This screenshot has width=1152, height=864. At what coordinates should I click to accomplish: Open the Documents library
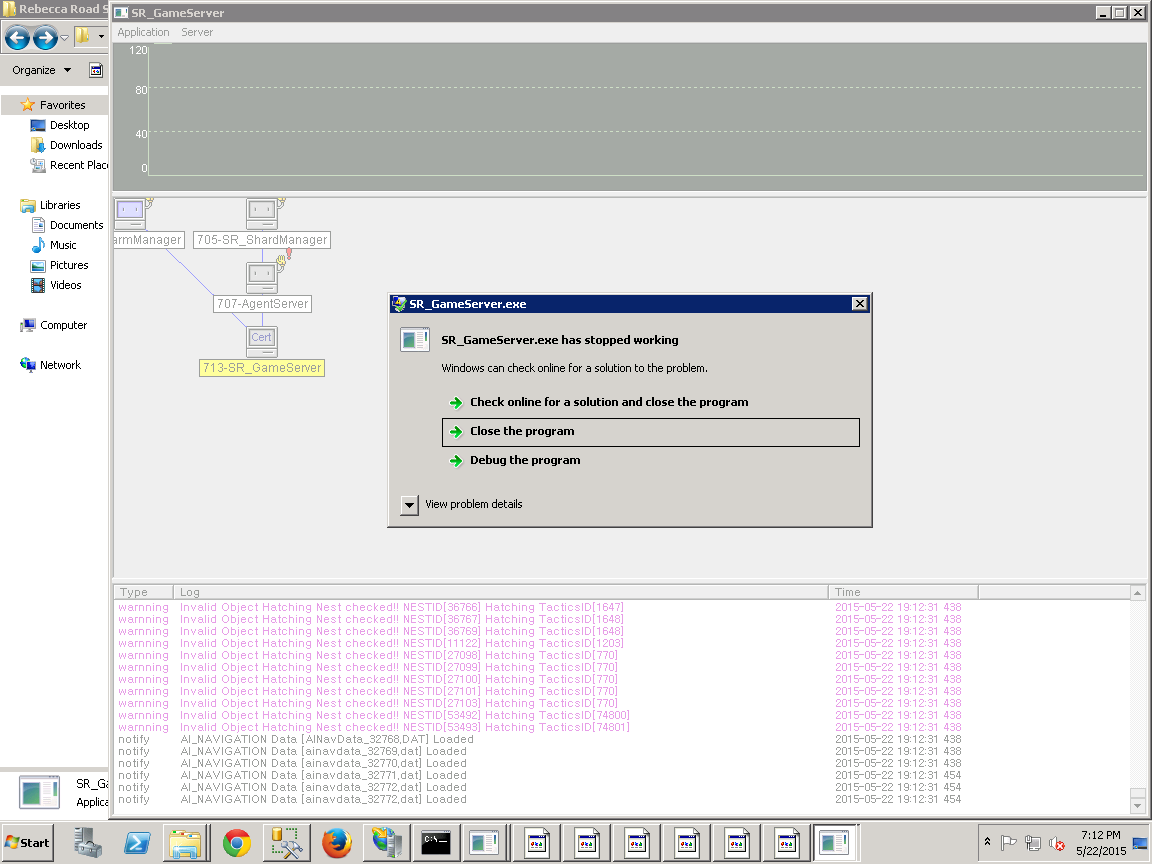coord(76,225)
